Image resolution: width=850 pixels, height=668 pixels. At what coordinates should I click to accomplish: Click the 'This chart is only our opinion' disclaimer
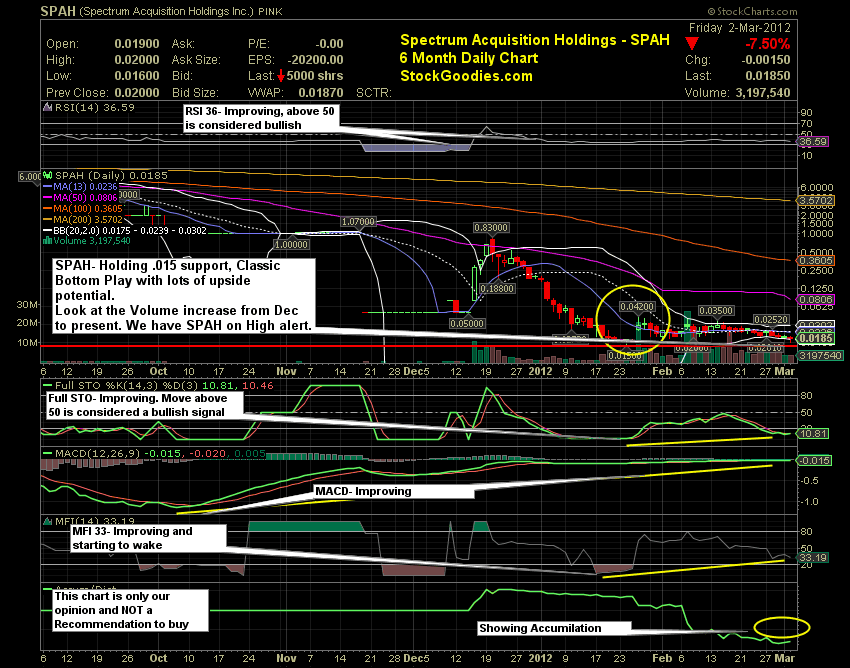[x=131, y=611]
